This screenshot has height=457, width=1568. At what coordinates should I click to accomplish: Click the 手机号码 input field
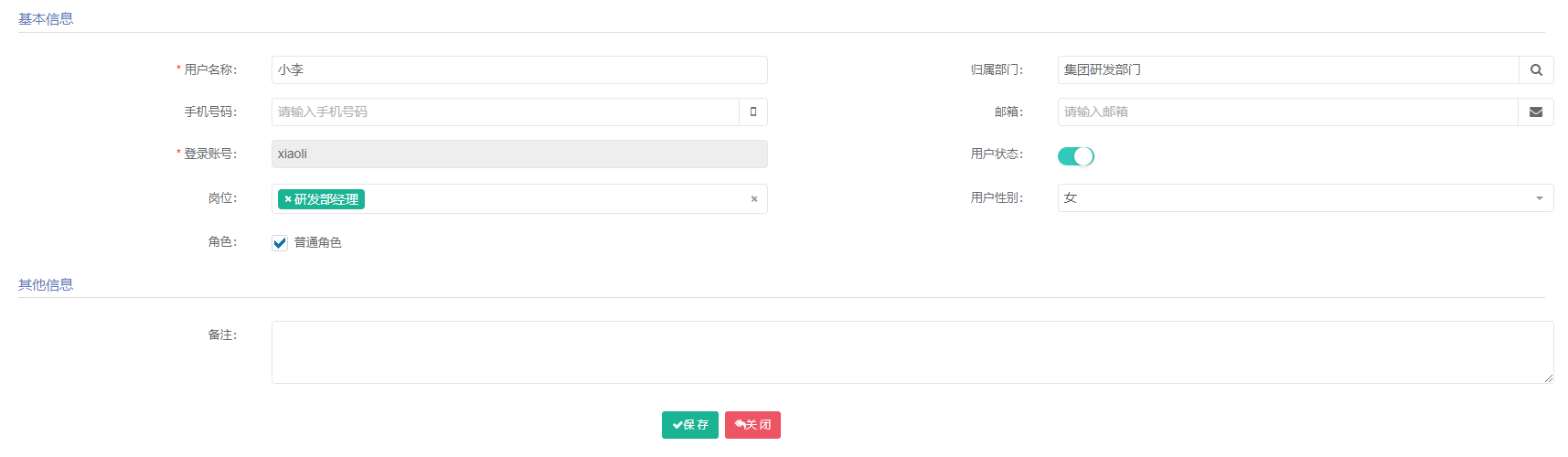point(505,112)
